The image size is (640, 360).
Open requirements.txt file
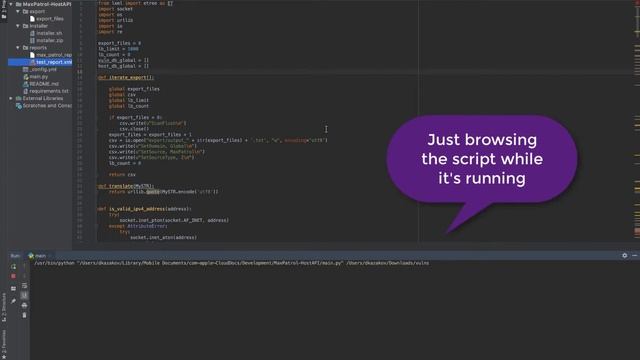click(49, 91)
